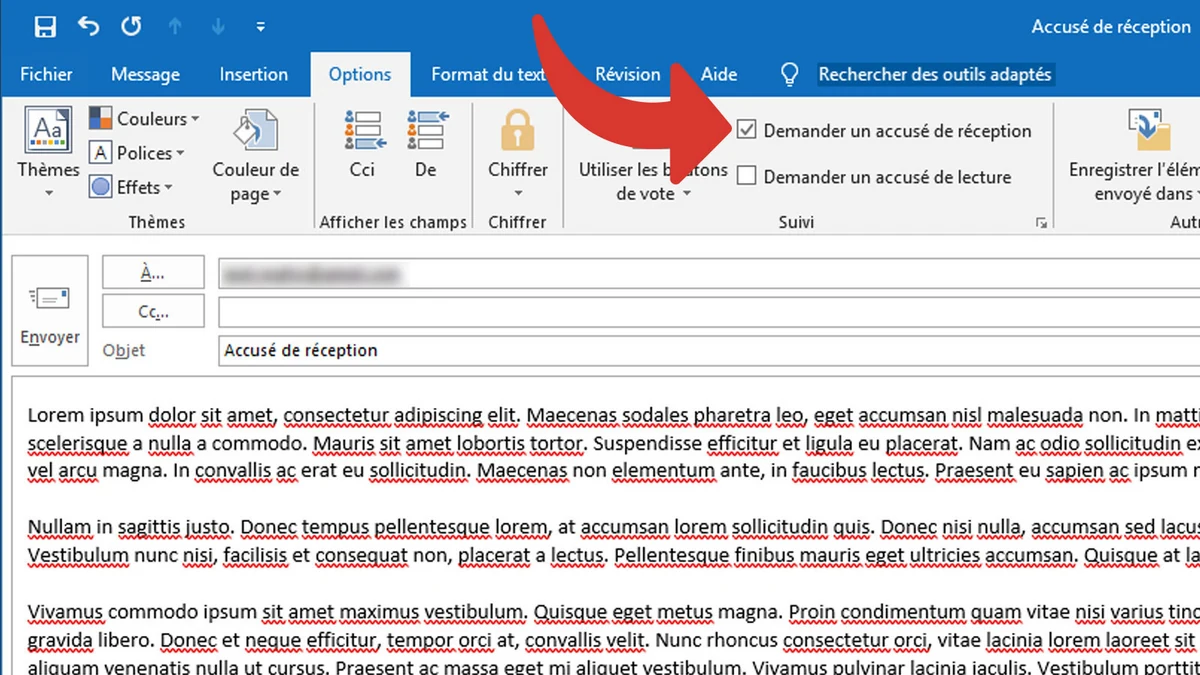The height and width of the screenshot is (675, 1200).
Task: Click the Cc... button
Action: (153, 312)
